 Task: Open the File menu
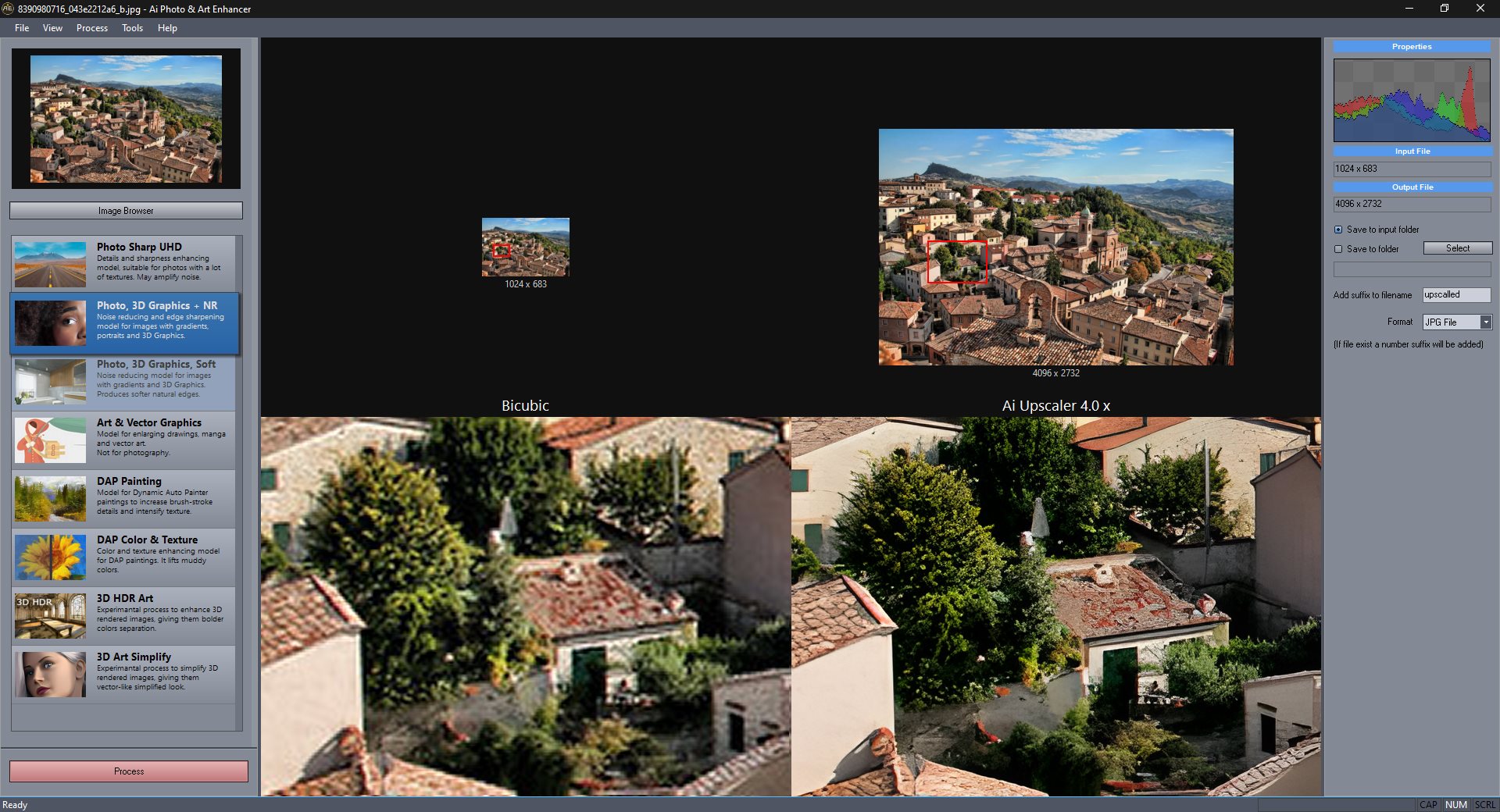[22, 28]
